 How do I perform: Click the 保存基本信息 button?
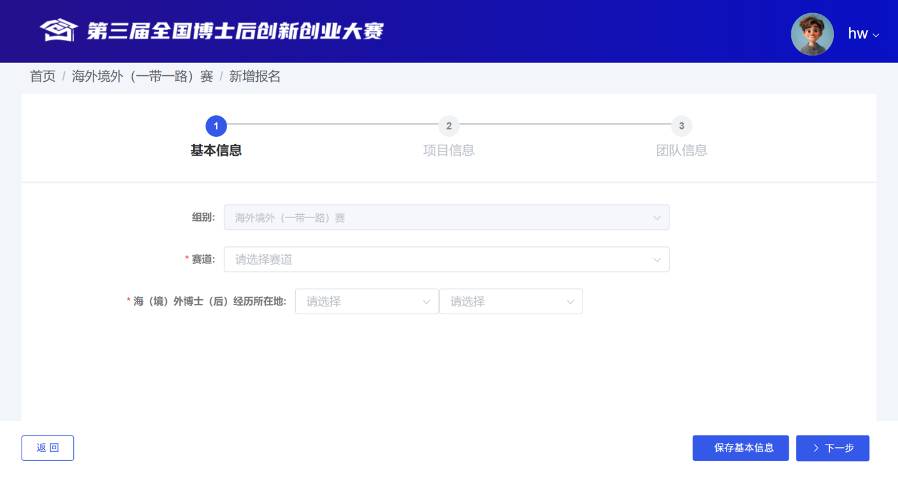[x=740, y=448]
